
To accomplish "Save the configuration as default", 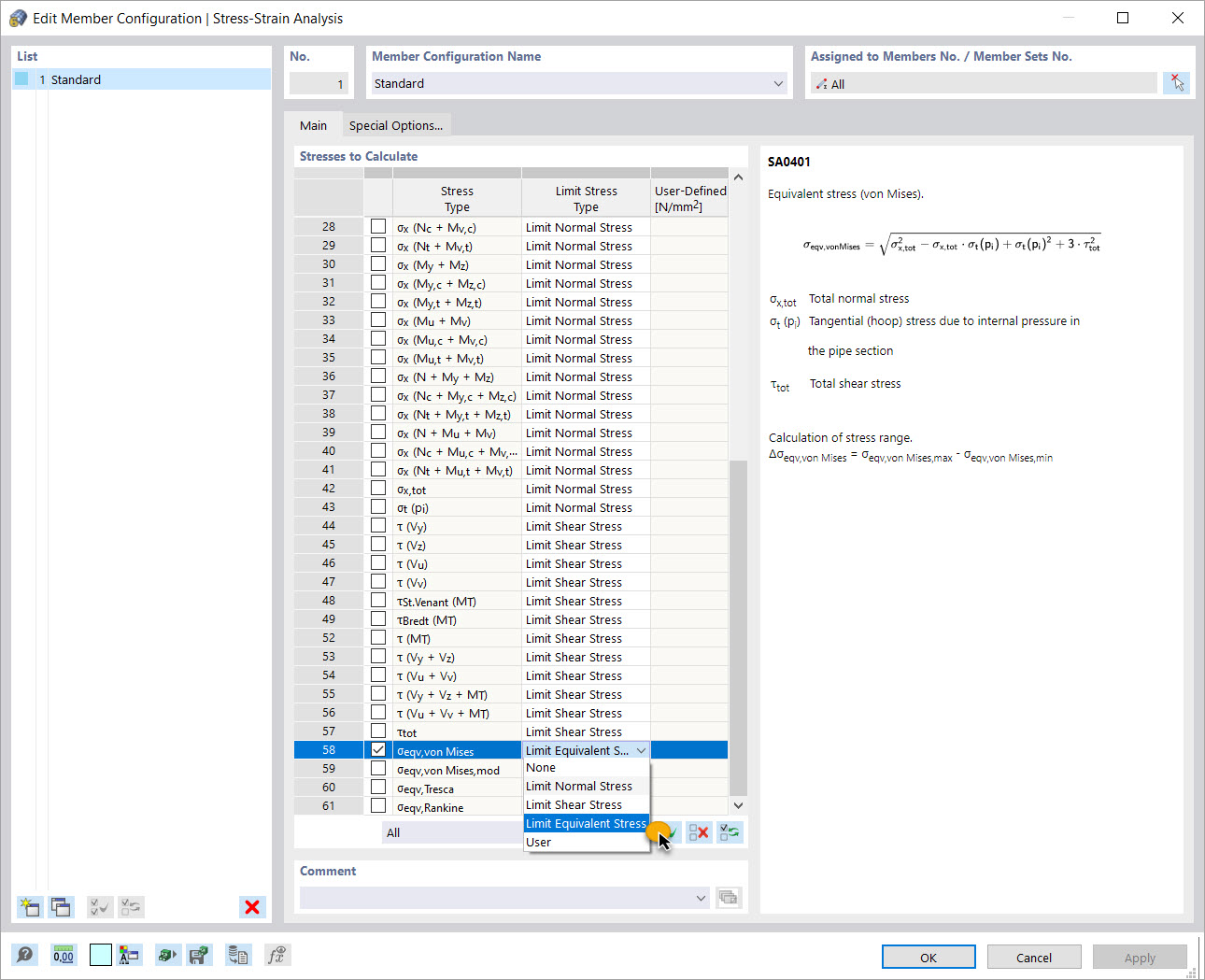I will (200, 954).
